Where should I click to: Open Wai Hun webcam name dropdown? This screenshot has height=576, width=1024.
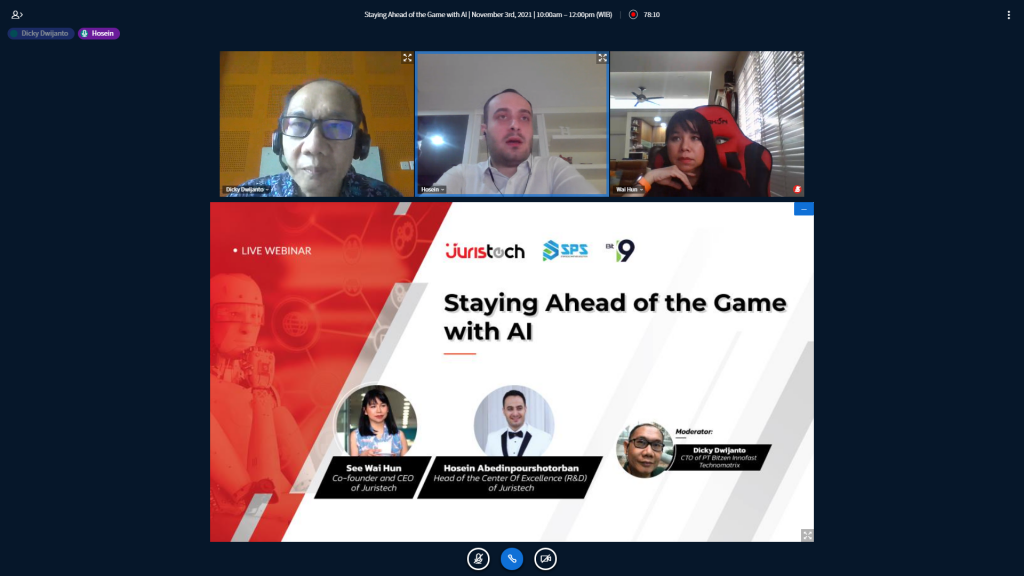click(629, 189)
